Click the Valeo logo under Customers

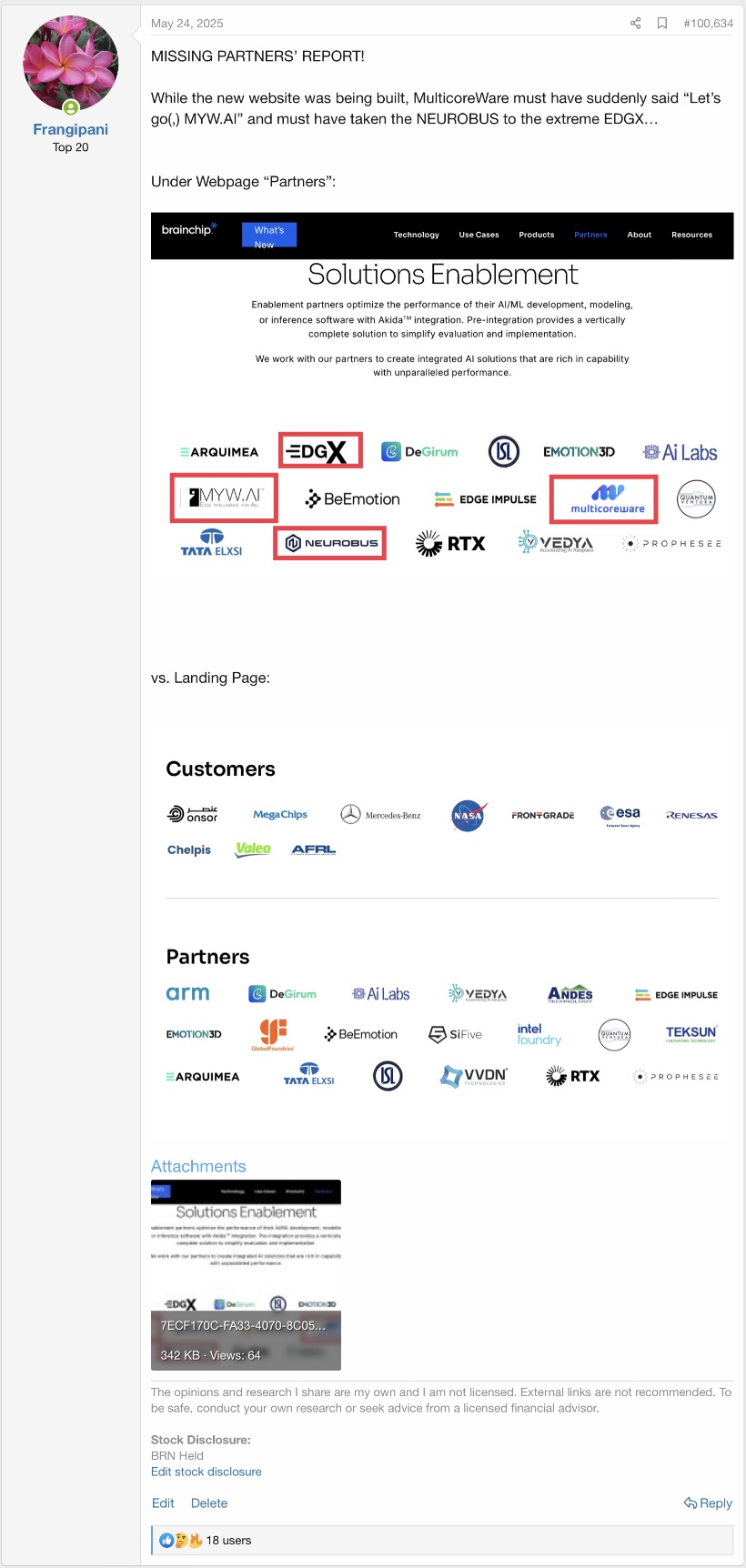coord(253,849)
